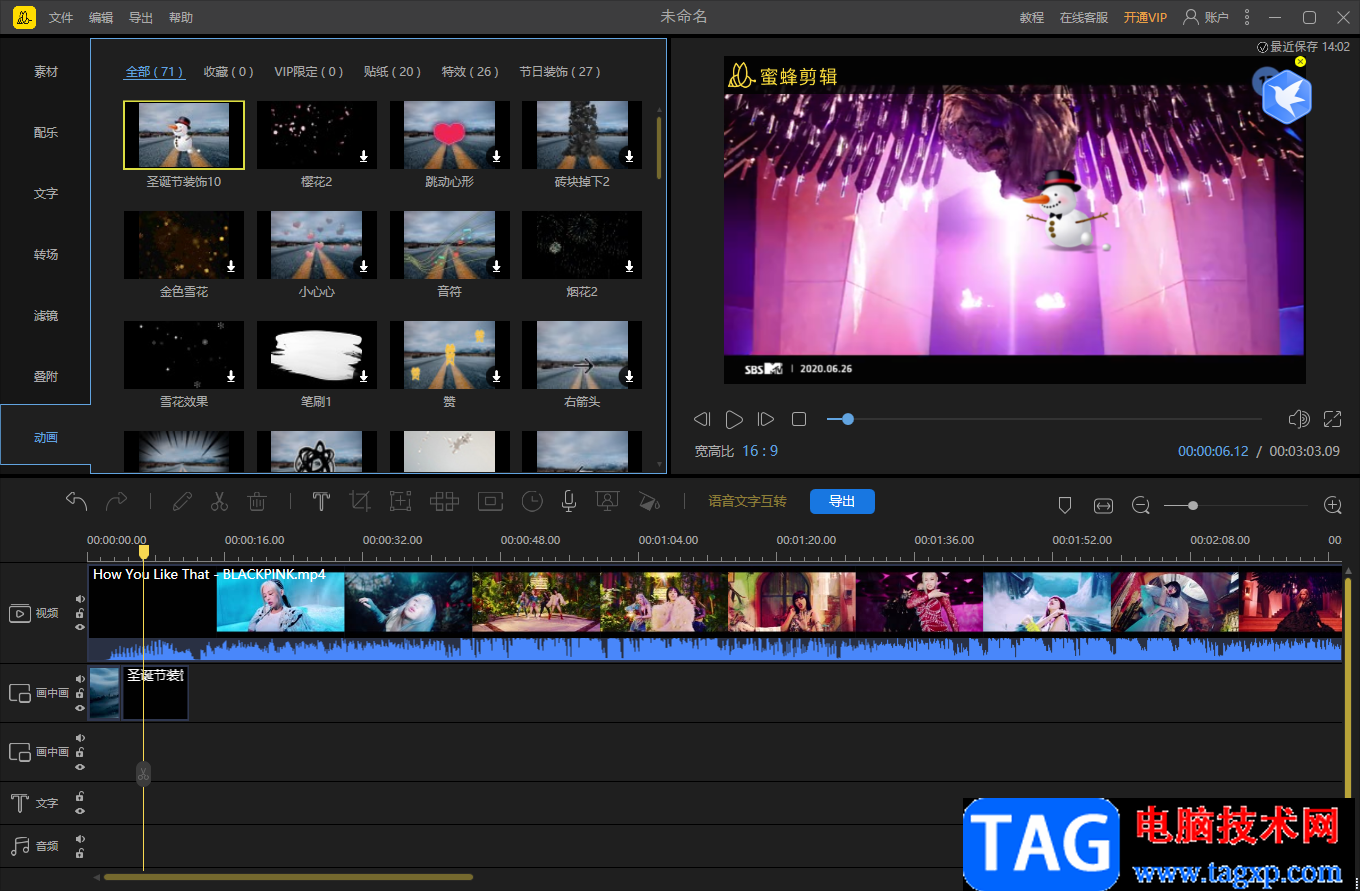This screenshot has height=891, width=1360.
Task: Step to previous frame in preview
Action: [702, 419]
